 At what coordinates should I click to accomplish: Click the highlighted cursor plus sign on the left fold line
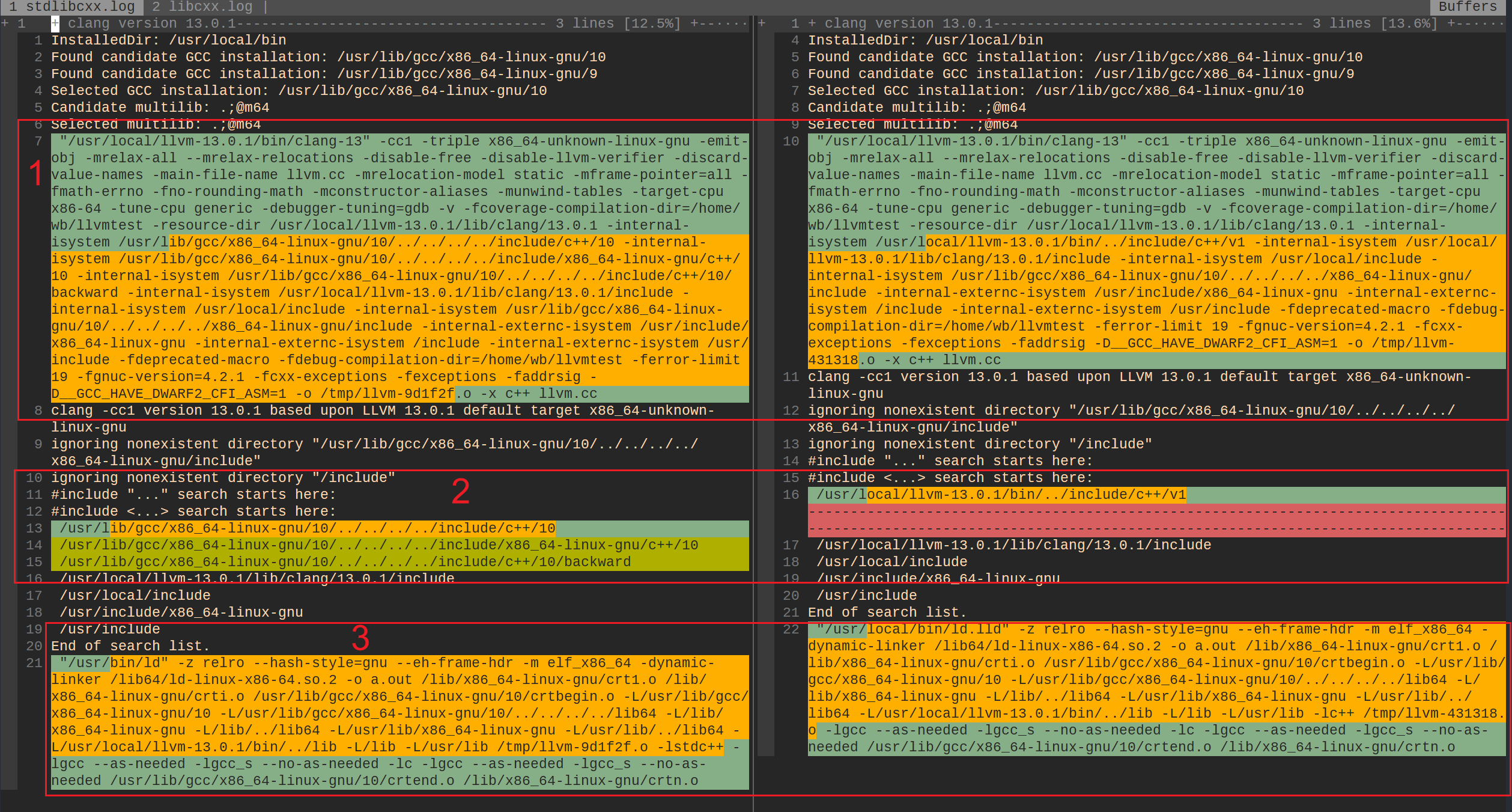tap(55, 23)
